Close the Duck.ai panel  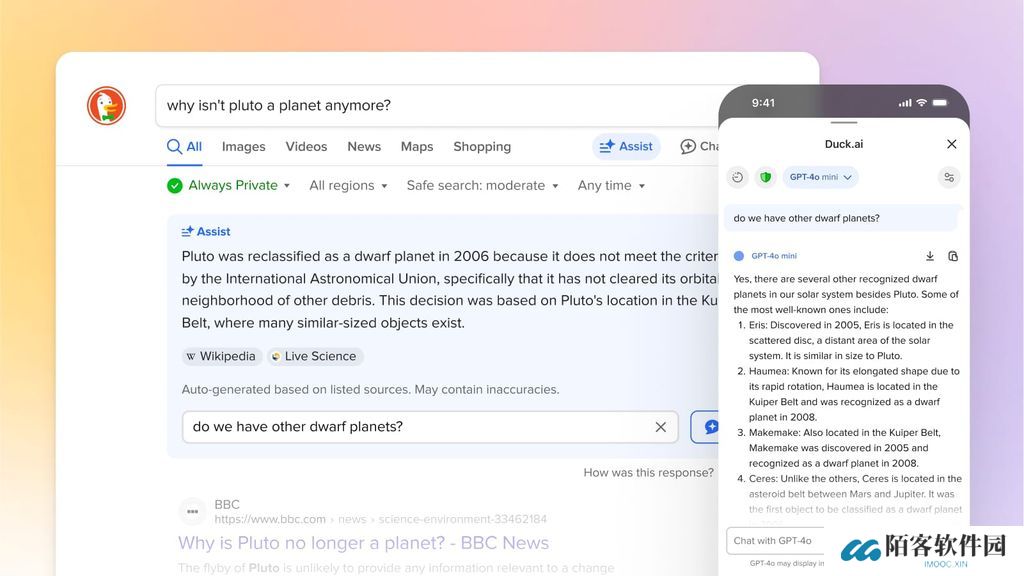951,144
